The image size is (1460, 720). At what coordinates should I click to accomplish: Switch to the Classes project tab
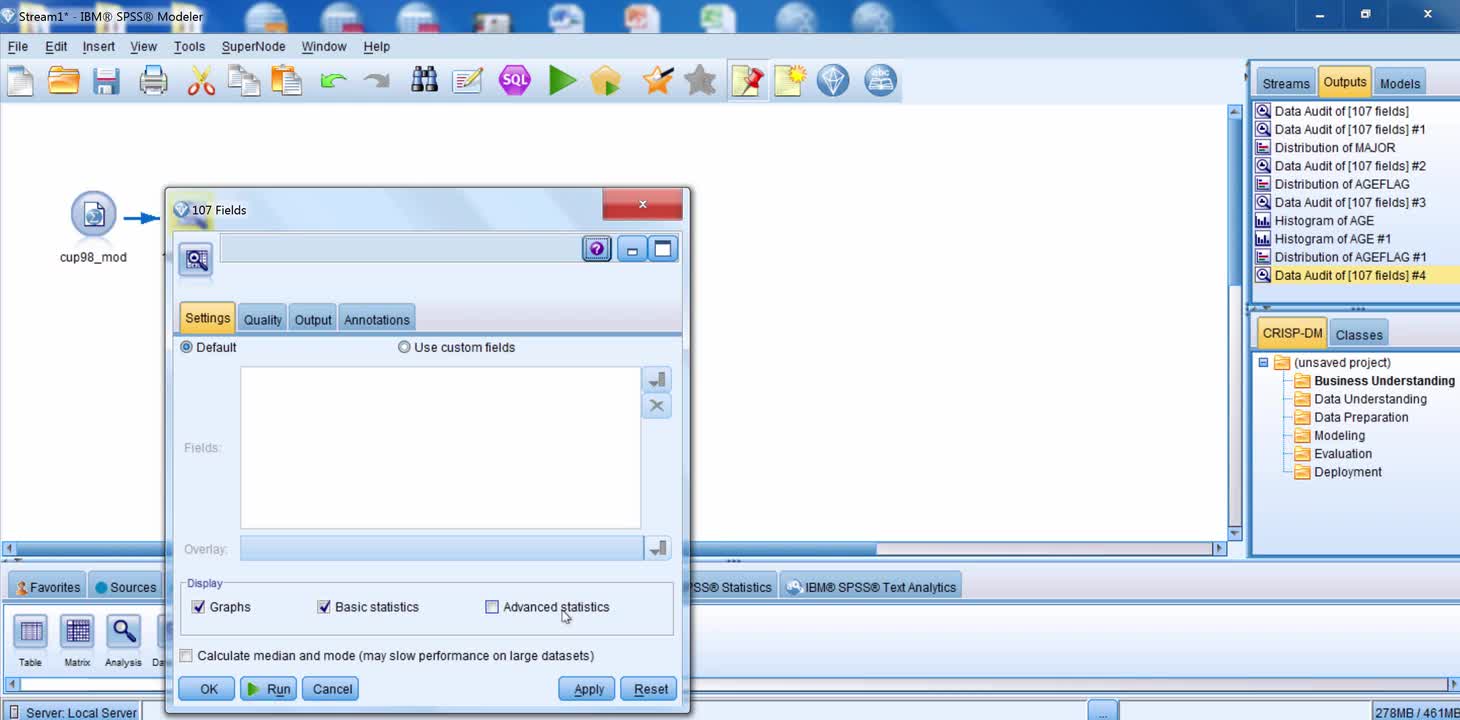[1359, 335]
